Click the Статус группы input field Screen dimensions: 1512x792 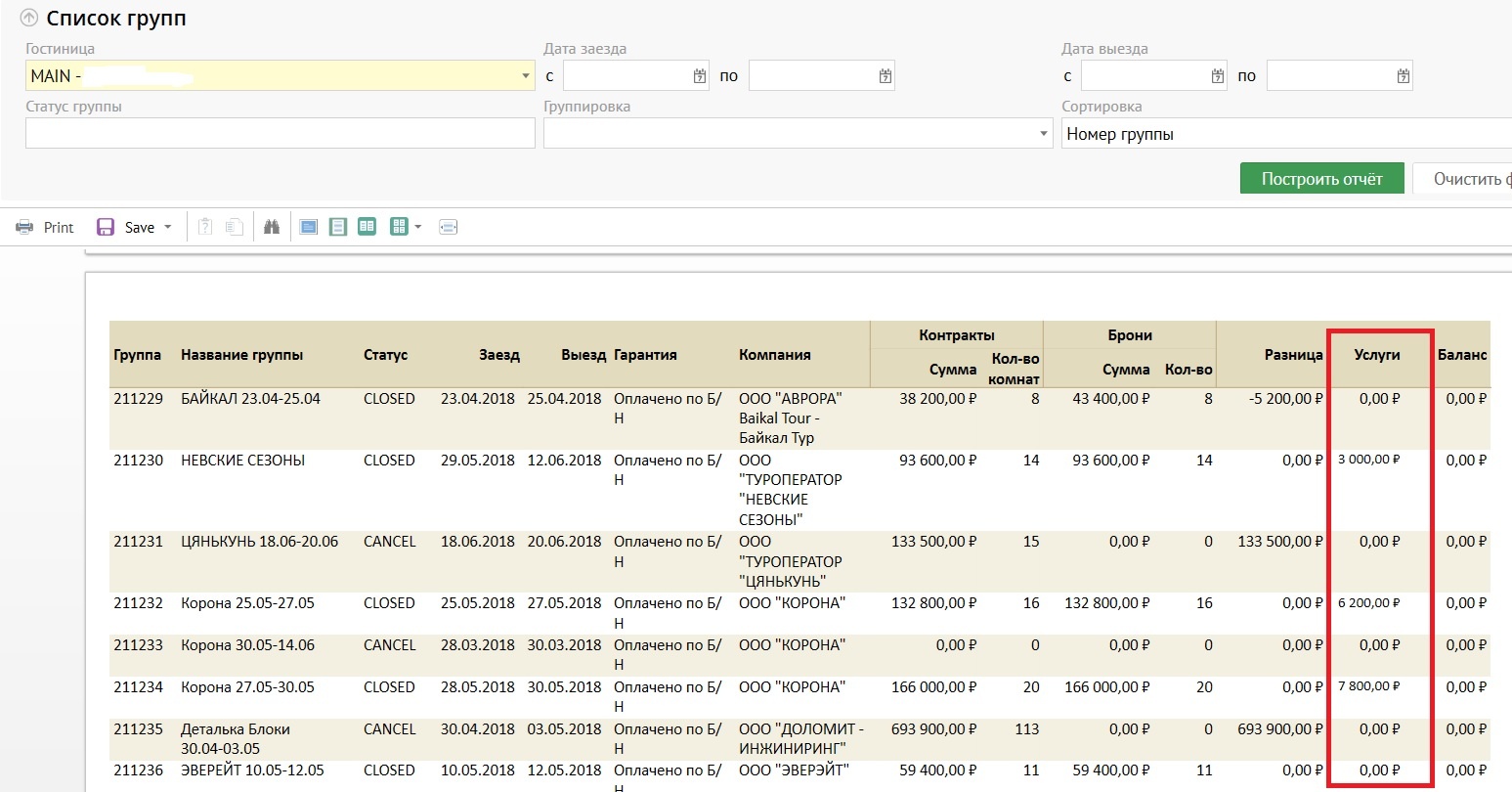tap(280, 134)
